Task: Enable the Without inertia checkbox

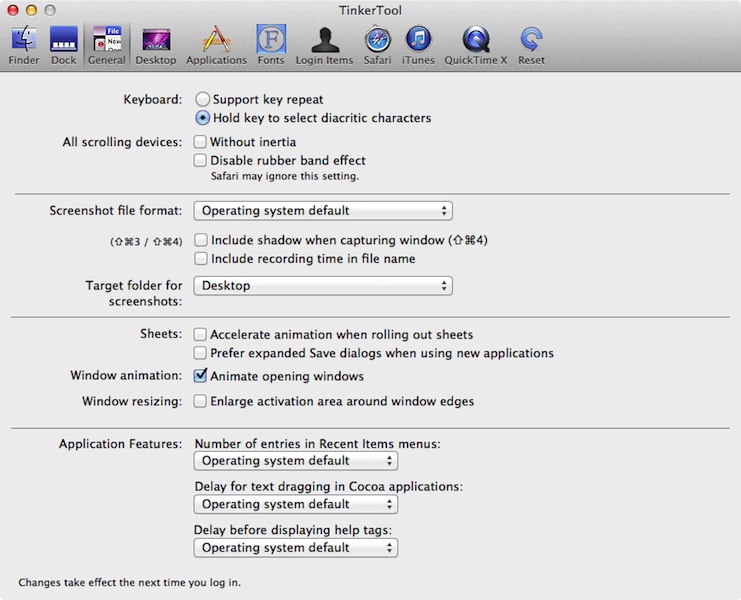Action: tap(201, 142)
